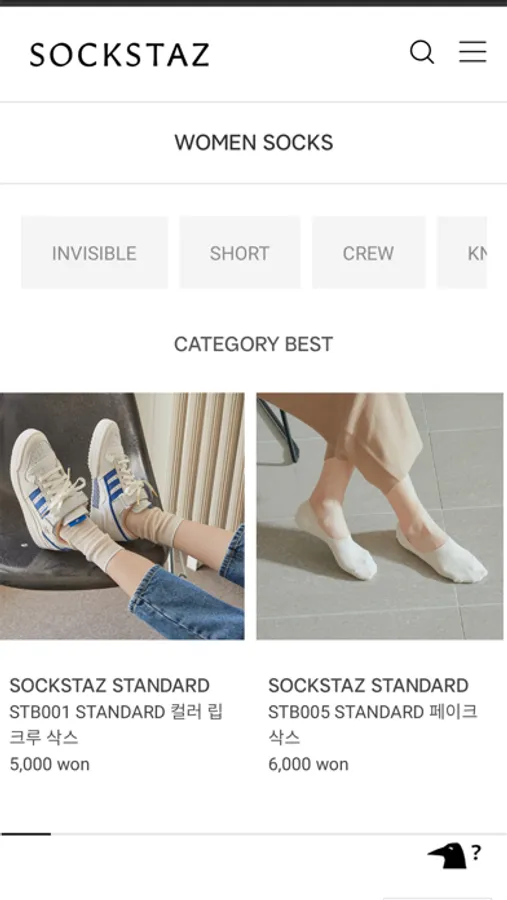Open the white fake socks product photo
Viewport: 507px width, 900px height.
380,516
